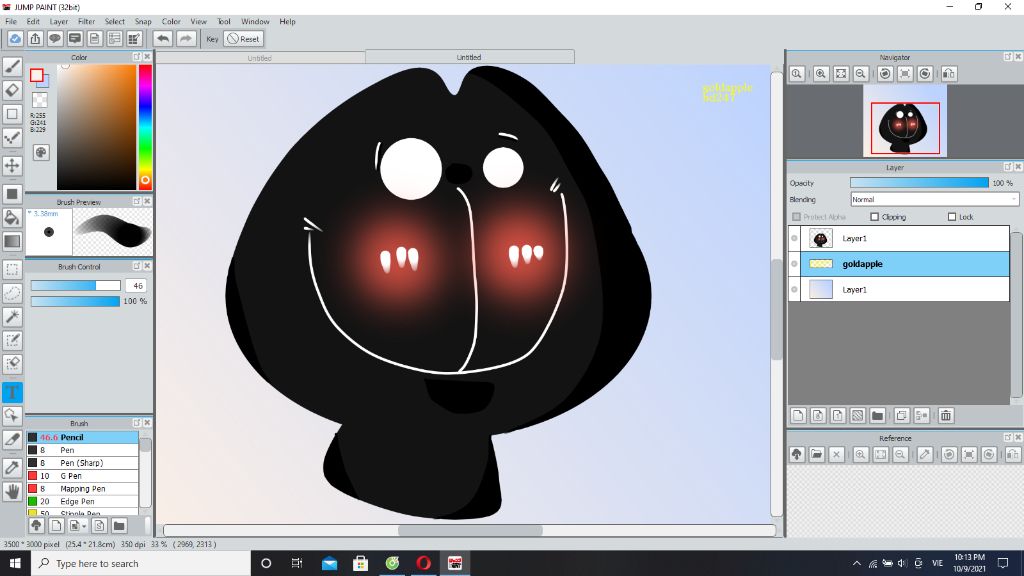Click the canvas horizontal scrollbar
The height and width of the screenshot is (576, 1024).
470,530
